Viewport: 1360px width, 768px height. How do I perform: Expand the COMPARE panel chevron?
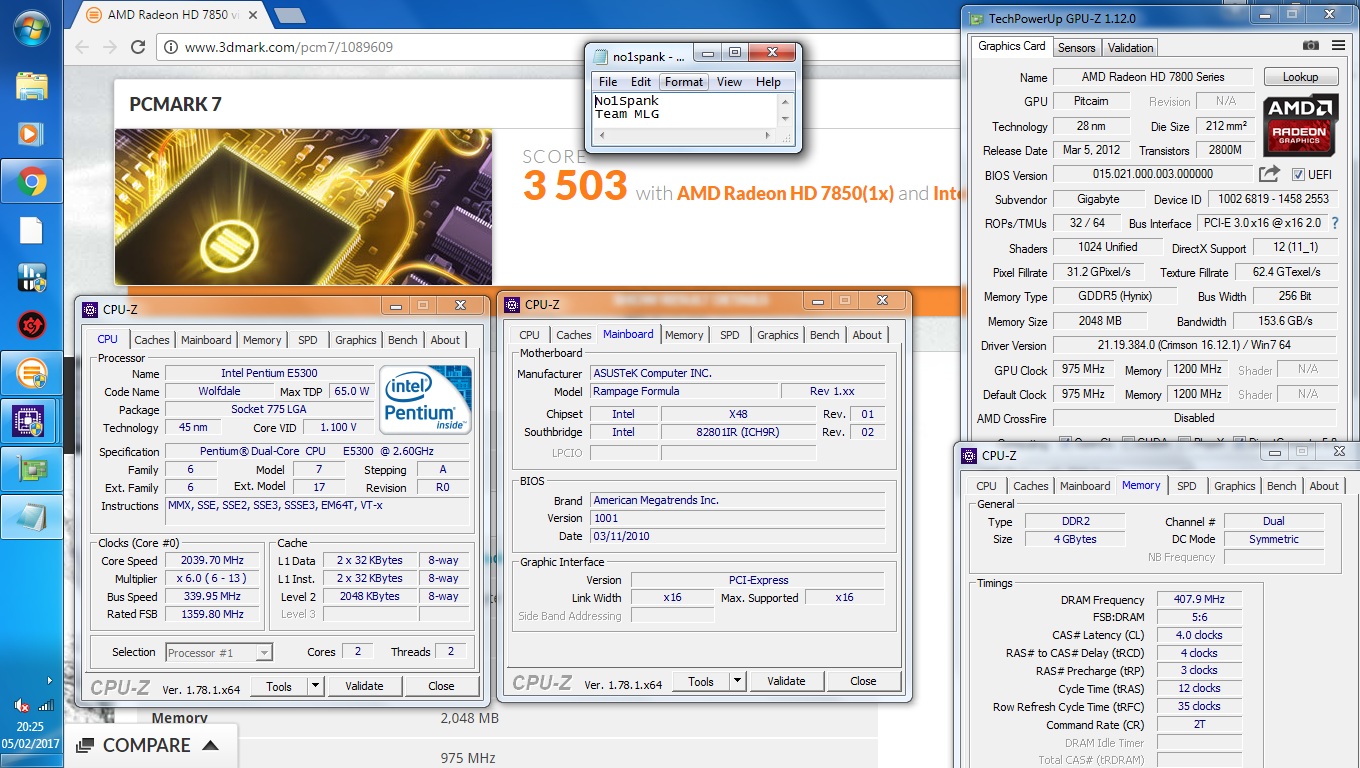tap(210, 745)
